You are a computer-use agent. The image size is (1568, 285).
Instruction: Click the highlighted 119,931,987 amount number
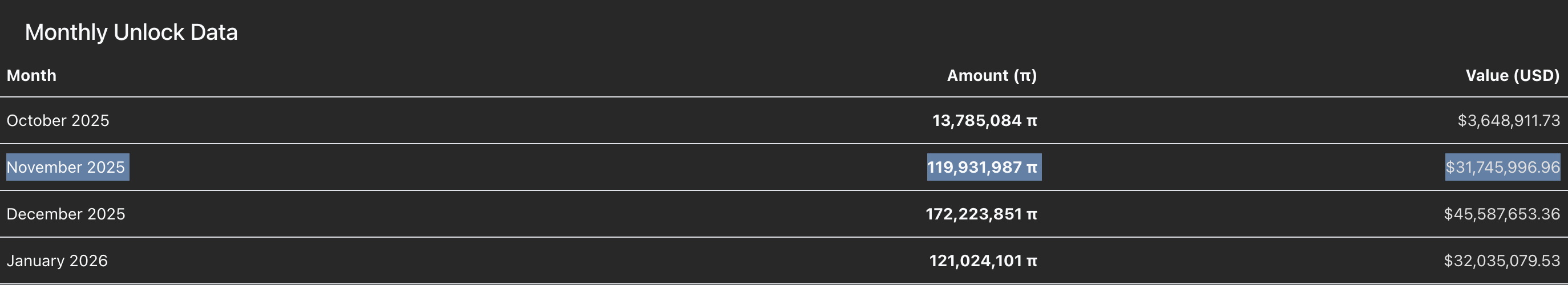[x=974, y=167]
